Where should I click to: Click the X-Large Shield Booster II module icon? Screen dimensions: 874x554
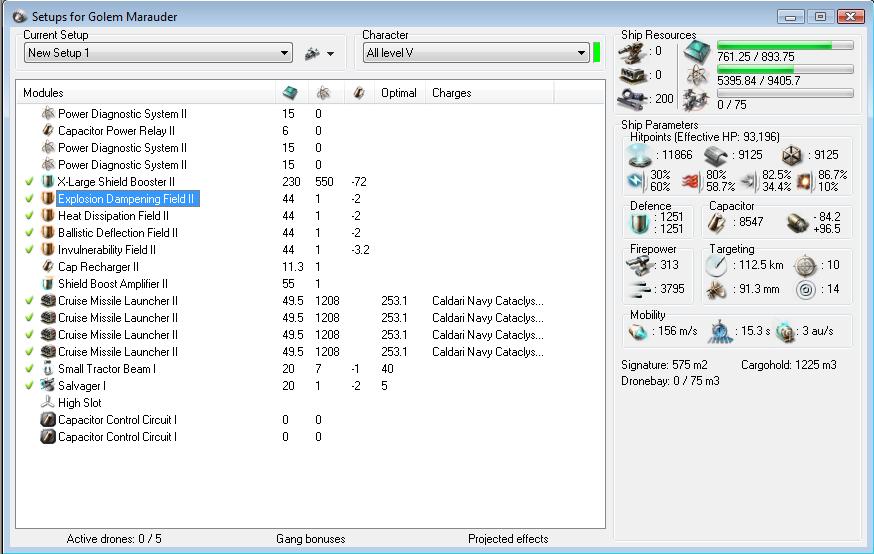[48, 182]
